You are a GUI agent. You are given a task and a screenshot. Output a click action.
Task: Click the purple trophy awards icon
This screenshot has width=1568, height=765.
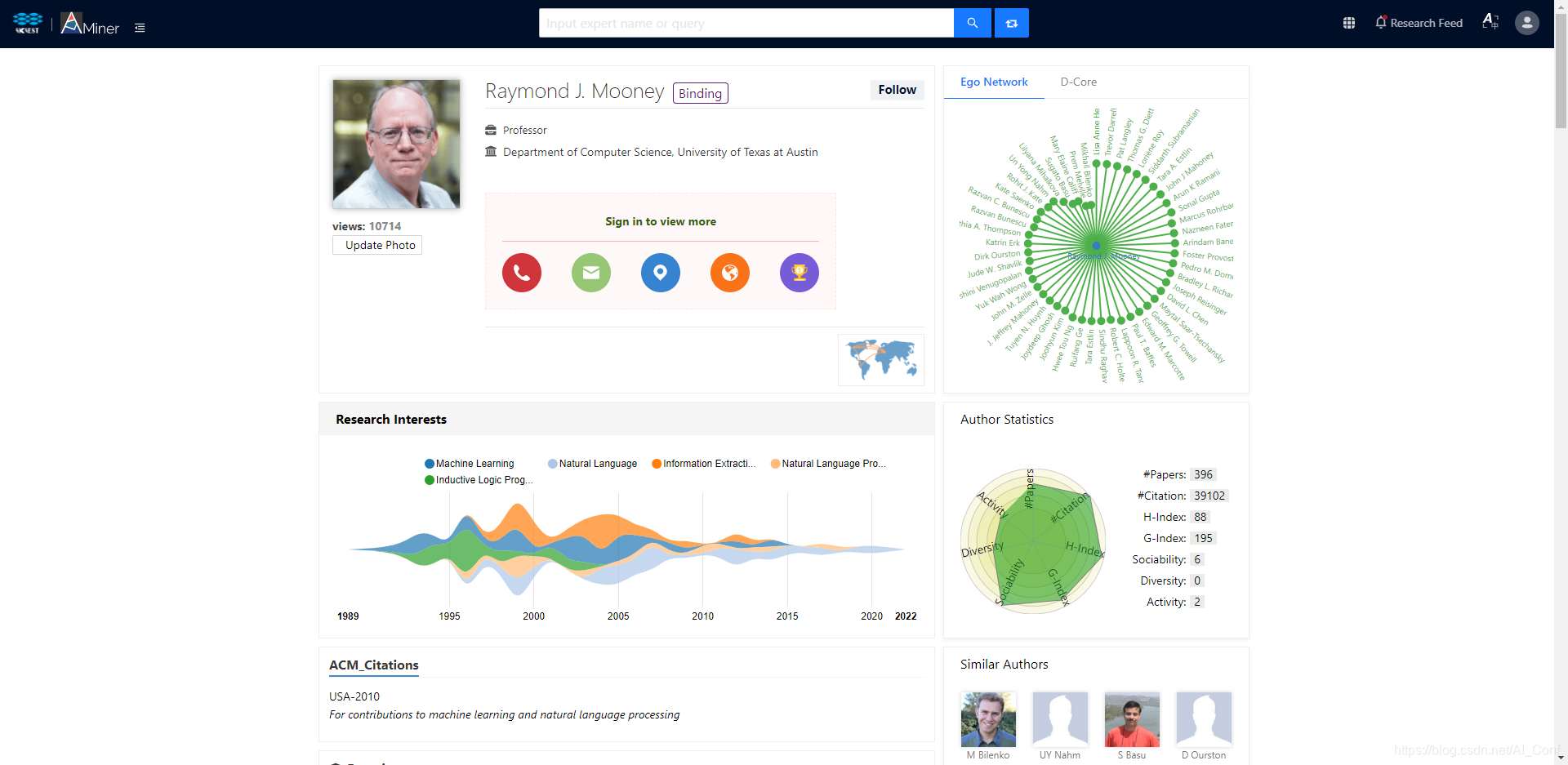point(800,273)
